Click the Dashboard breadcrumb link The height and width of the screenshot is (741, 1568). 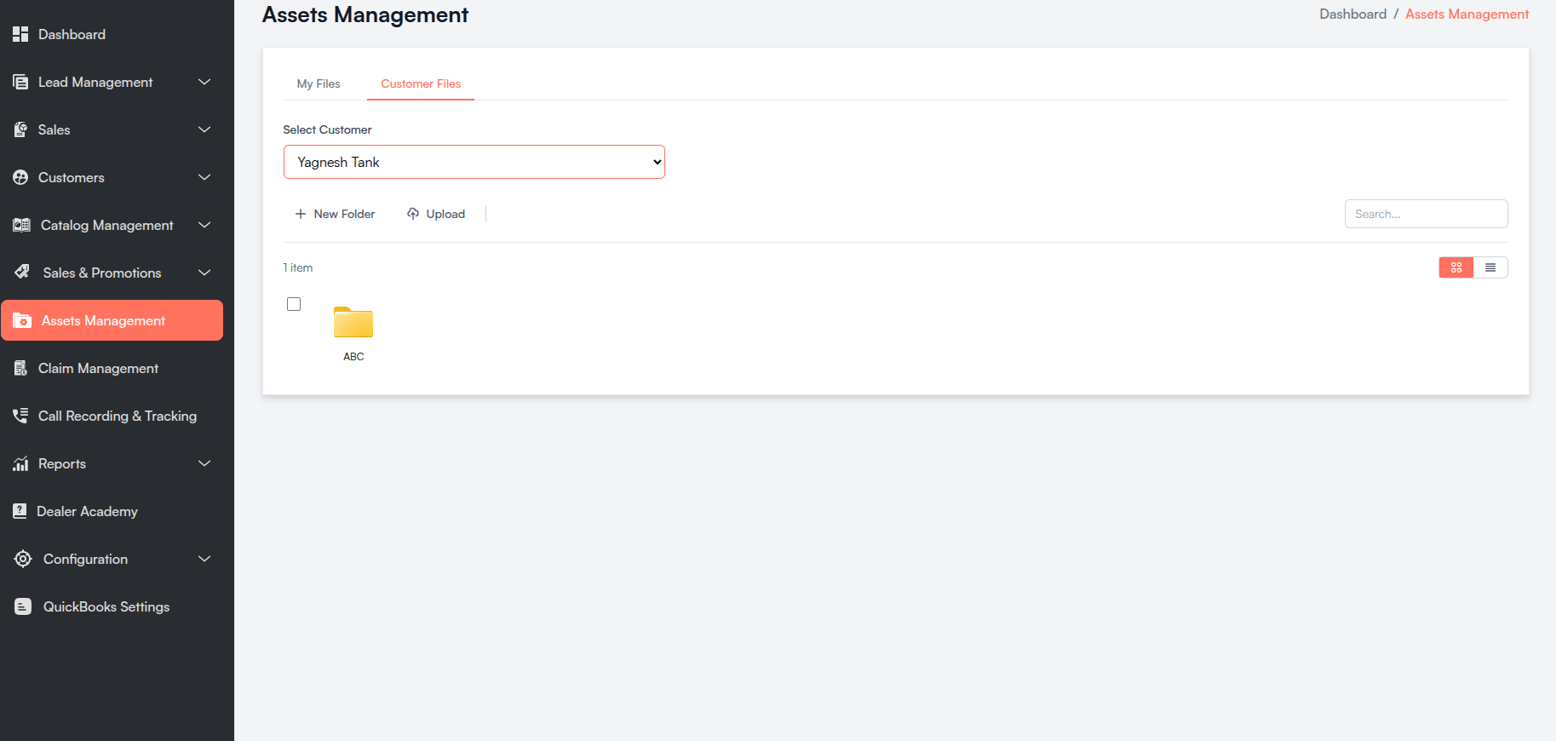pos(1353,14)
